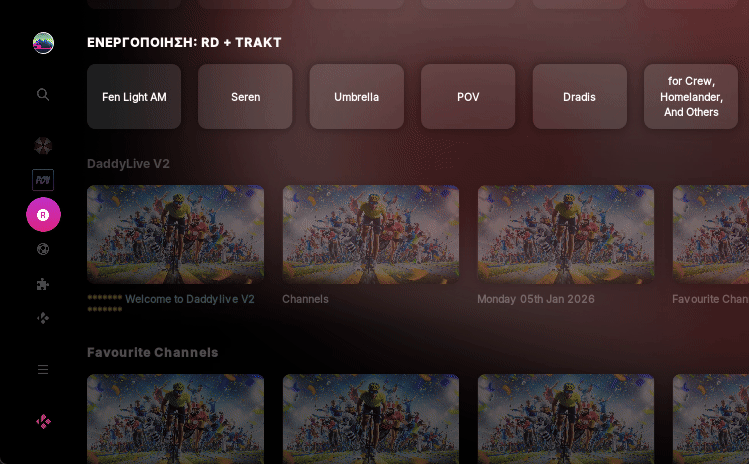Image resolution: width=749 pixels, height=464 pixels.
Task: Open the puzzle-piece add-ons icon
Action: (x=43, y=284)
